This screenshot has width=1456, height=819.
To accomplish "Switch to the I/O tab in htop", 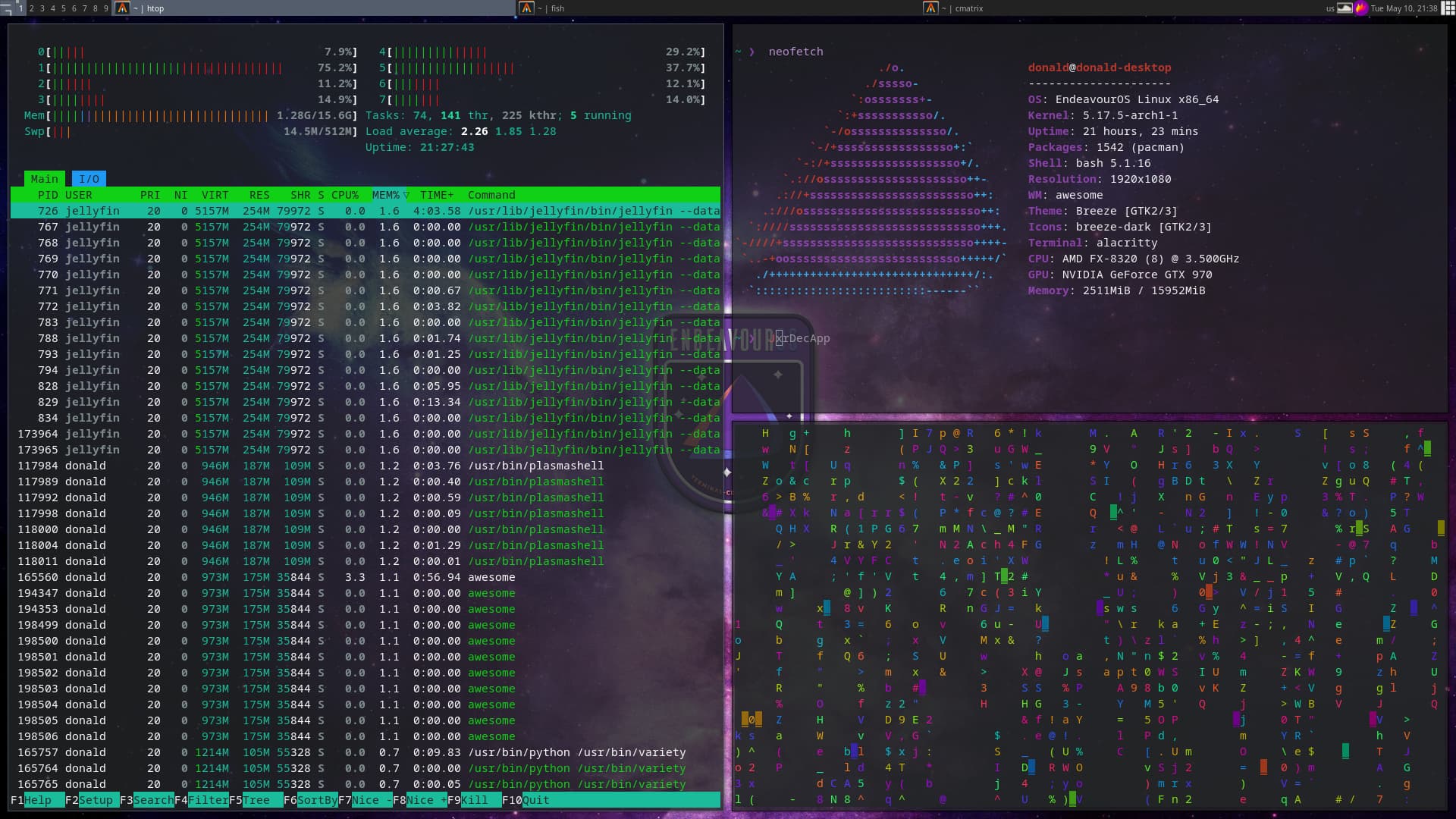I will (89, 179).
